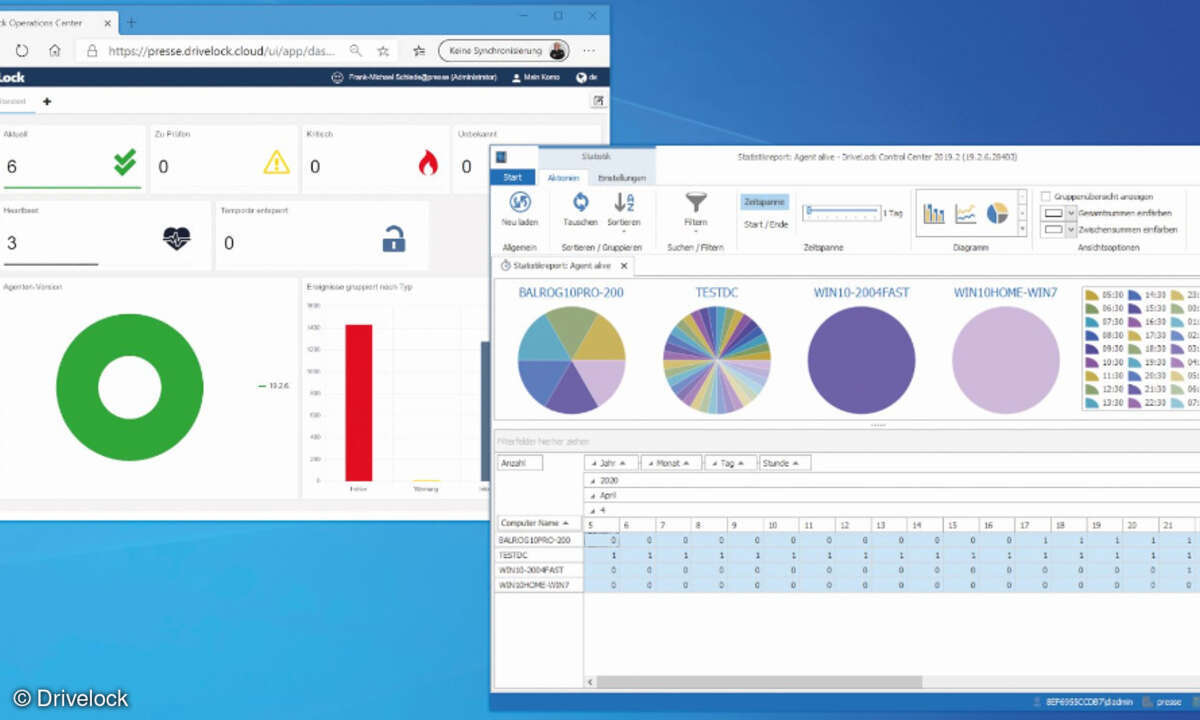Select the WIN10HOME-WIN7 row header
The height and width of the screenshot is (720, 1200).
[539, 585]
